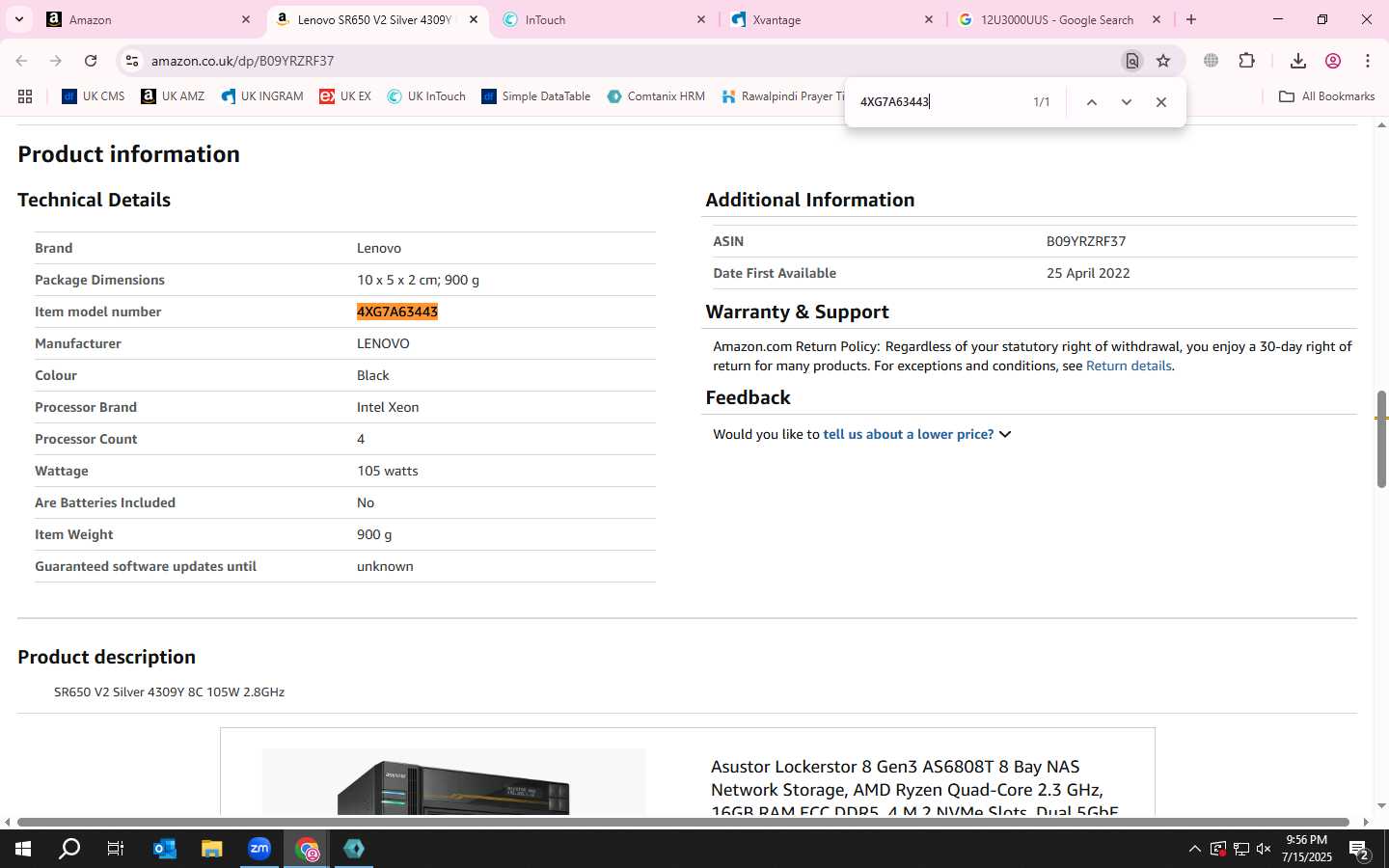Bookmark this page with the star icon

coord(1163,61)
